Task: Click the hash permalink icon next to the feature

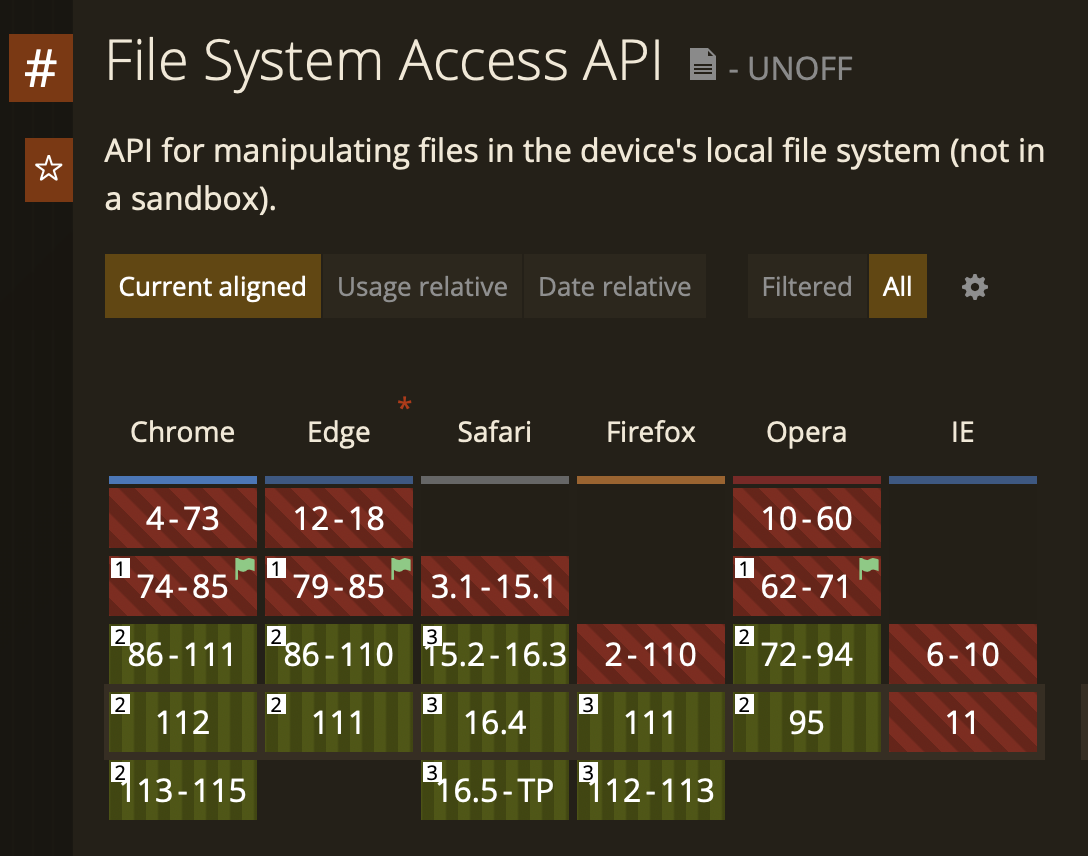Action: 41,70
